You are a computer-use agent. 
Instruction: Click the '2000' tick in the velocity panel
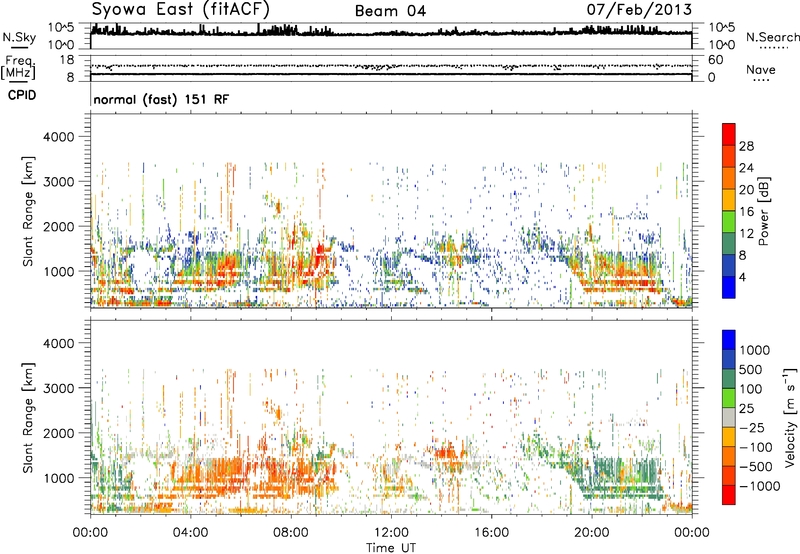[58, 433]
